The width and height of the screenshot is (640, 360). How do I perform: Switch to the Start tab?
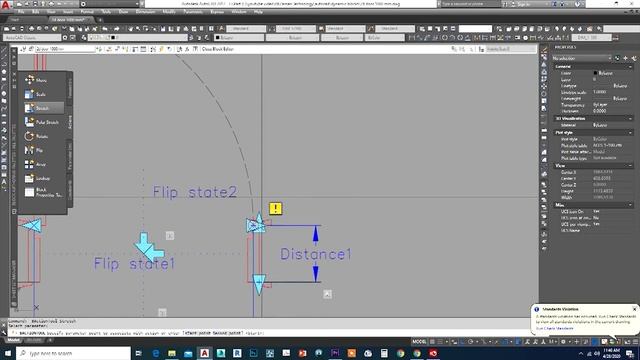coord(15,19)
